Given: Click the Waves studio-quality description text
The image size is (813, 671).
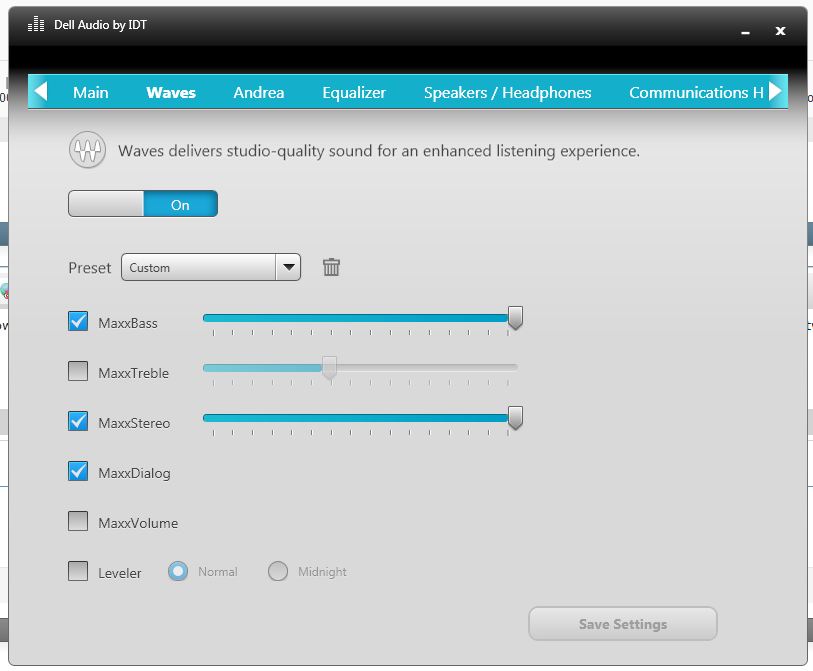Looking at the screenshot, I should click(x=379, y=151).
